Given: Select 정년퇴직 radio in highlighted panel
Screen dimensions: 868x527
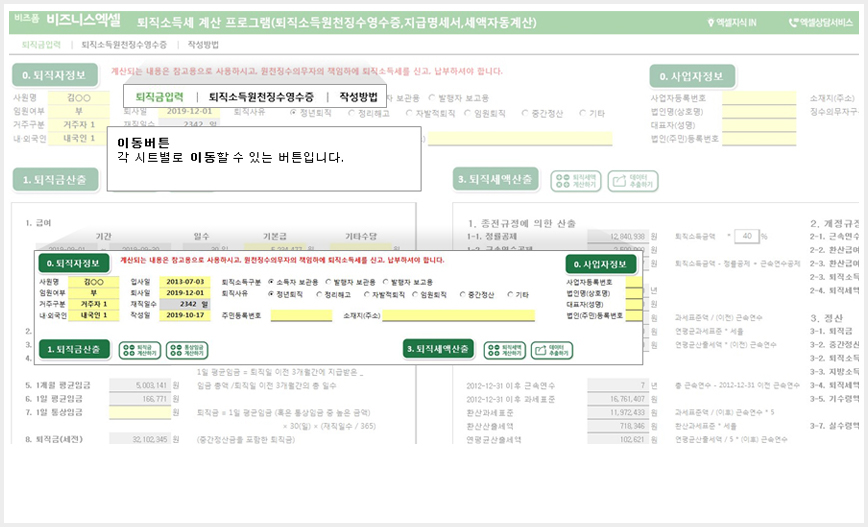Looking at the screenshot, I should click(x=271, y=294).
